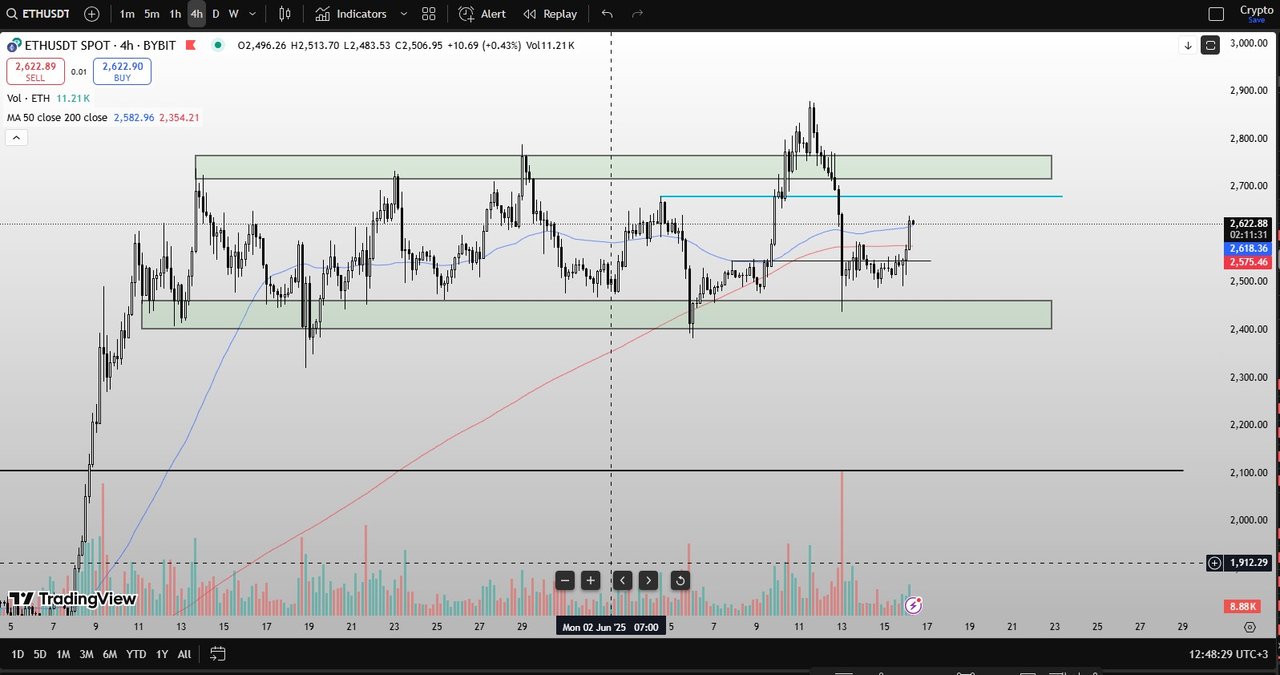Viewport: 1280px width, 675px height.
Task: Click the 2,622.90 BUY button
Action: pos(122,71)
